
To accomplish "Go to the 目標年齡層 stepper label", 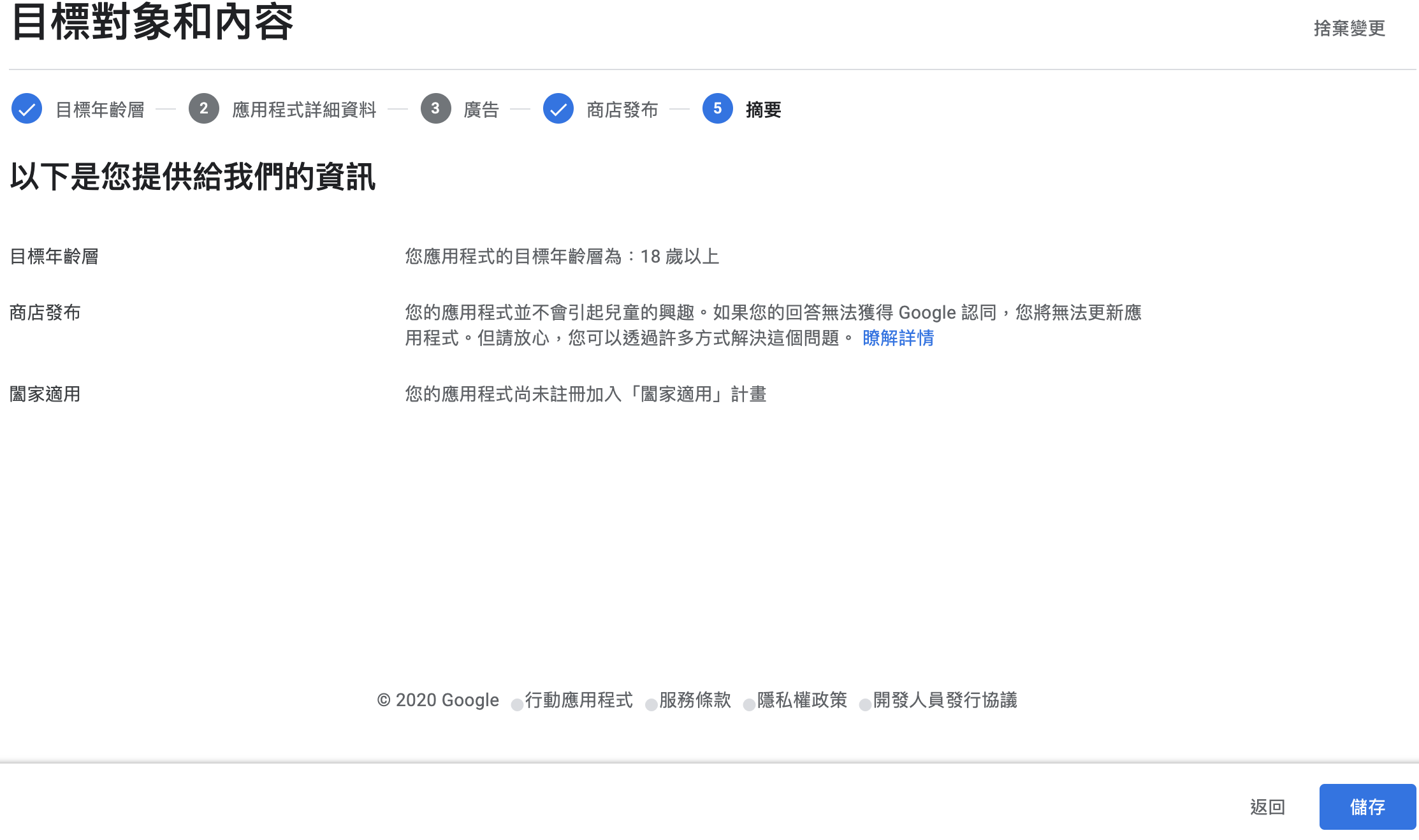I will pos(100,110).
